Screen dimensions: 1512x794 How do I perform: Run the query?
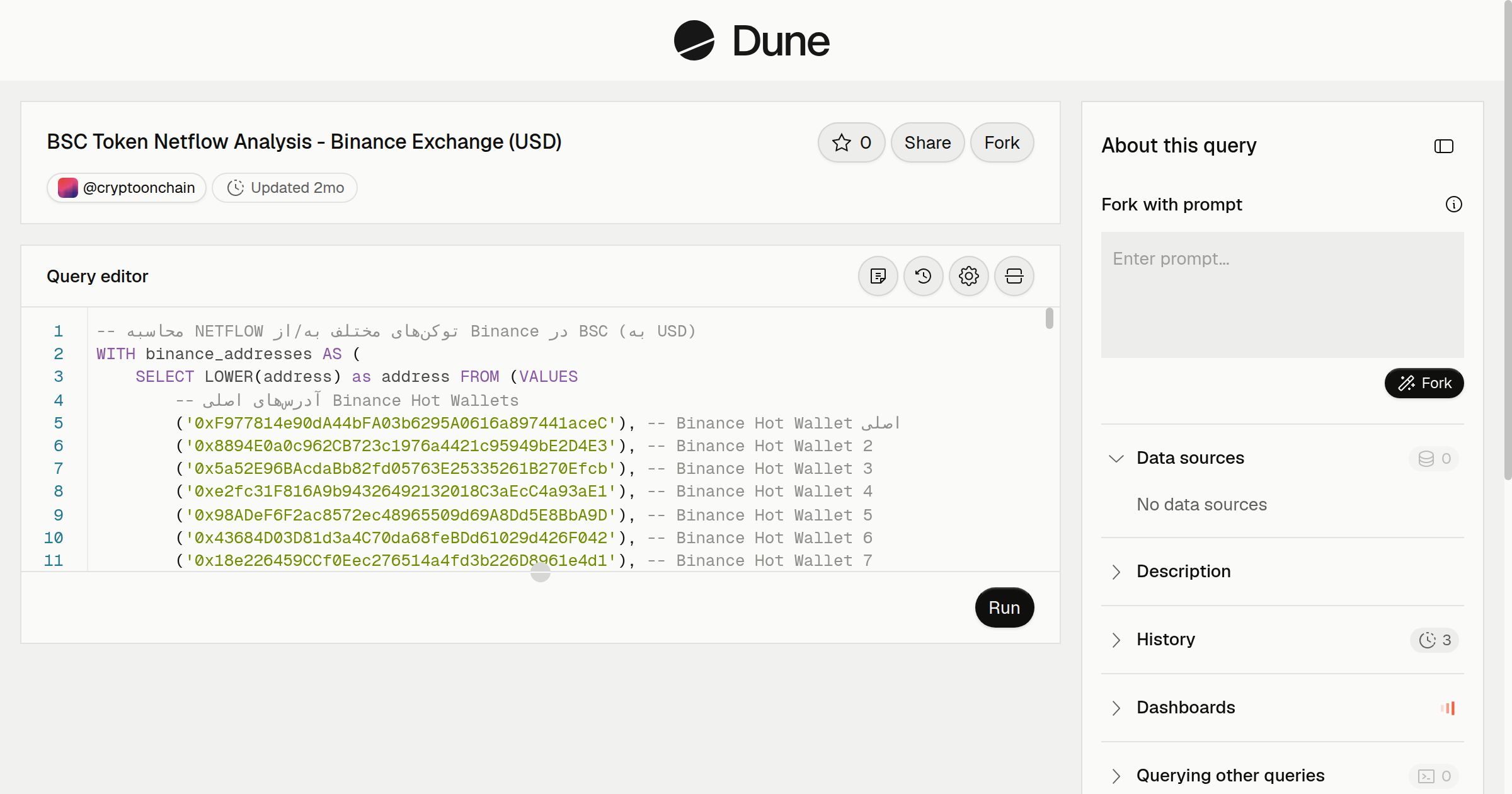(1004, 607)
